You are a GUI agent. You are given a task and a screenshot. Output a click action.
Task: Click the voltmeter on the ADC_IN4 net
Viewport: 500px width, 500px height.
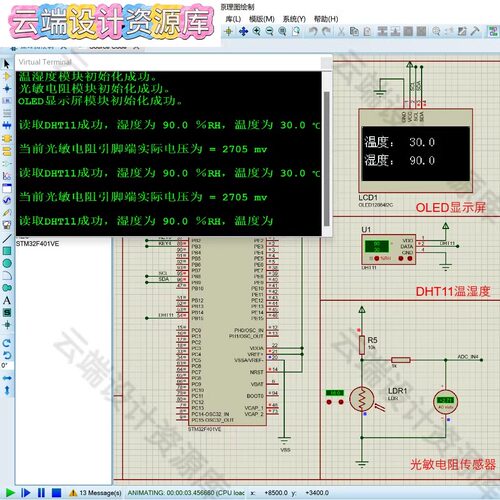coord(445,402)
